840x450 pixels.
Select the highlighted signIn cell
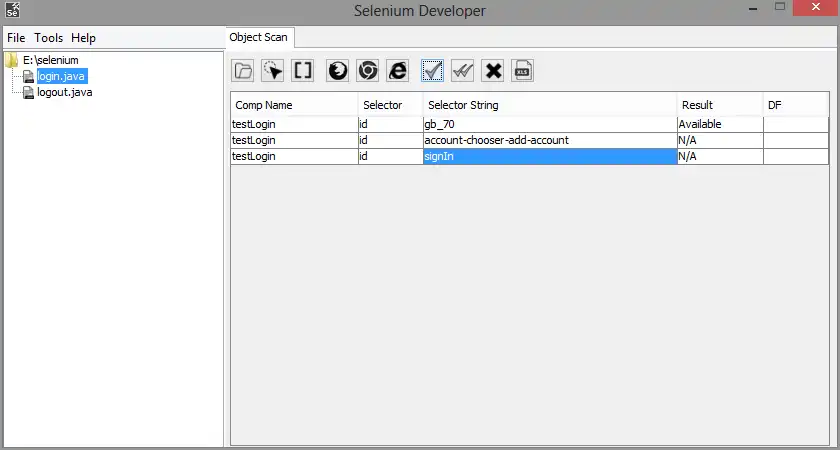coord(550,156)
